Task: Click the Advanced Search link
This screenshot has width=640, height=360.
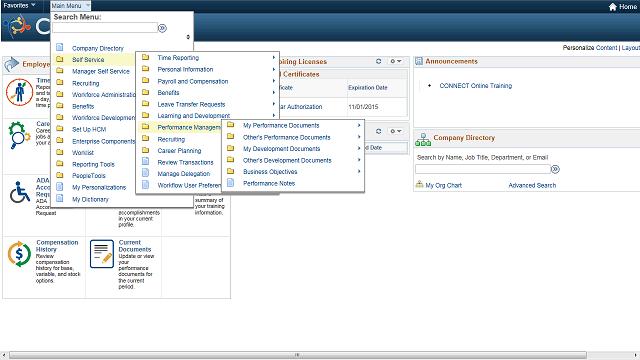Action: [532, 185]
